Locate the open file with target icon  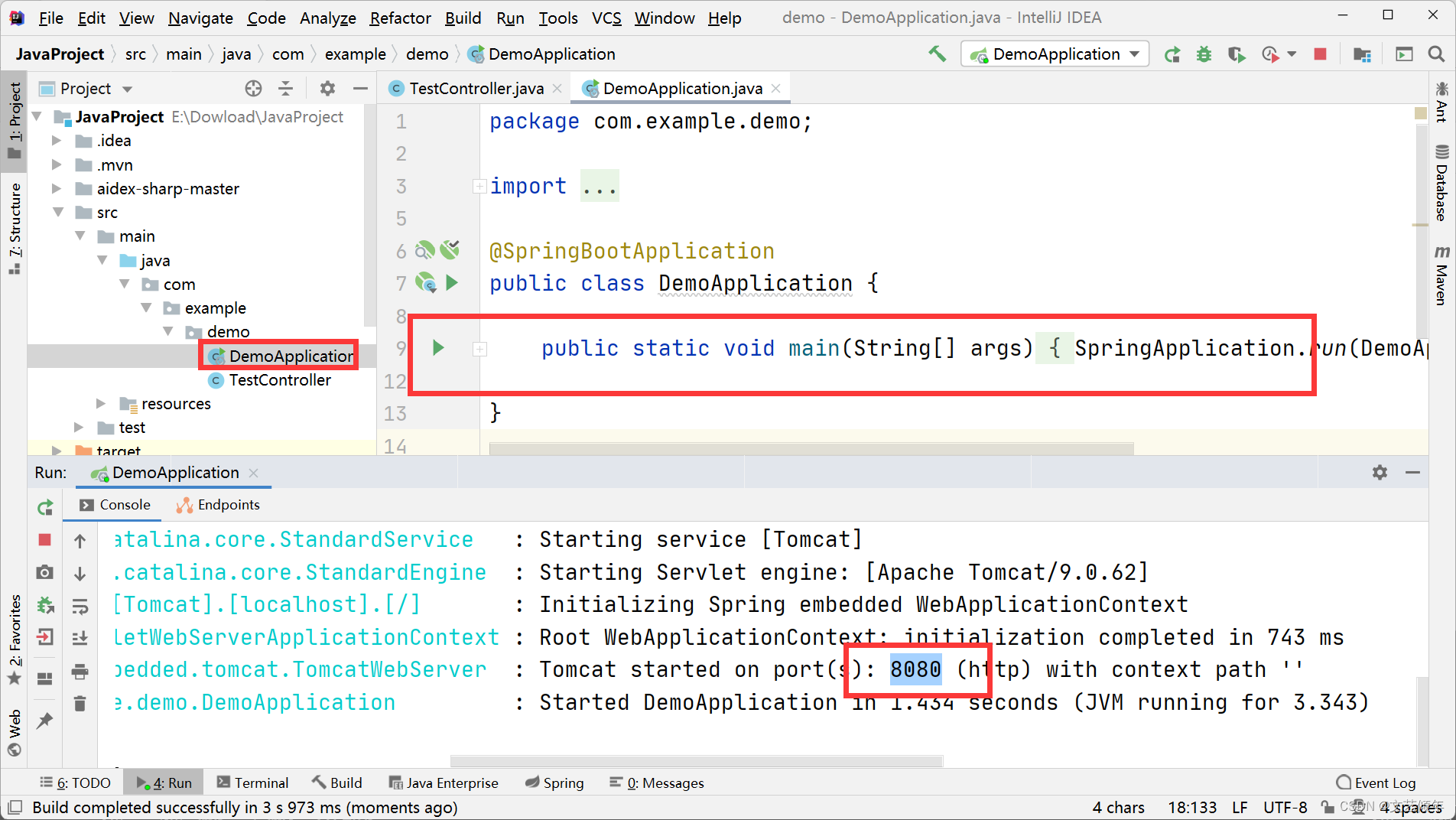click(254, 89)
